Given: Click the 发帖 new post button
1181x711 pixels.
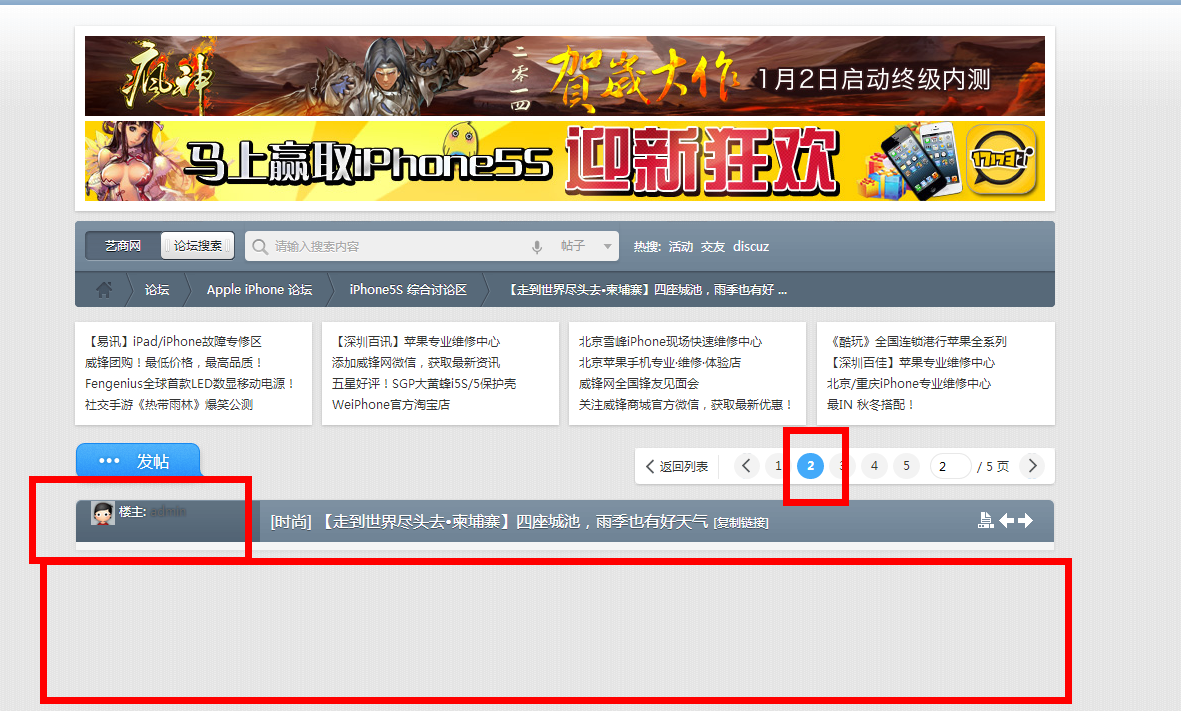Looking at the screenshot, I should (x=138, y=460).
